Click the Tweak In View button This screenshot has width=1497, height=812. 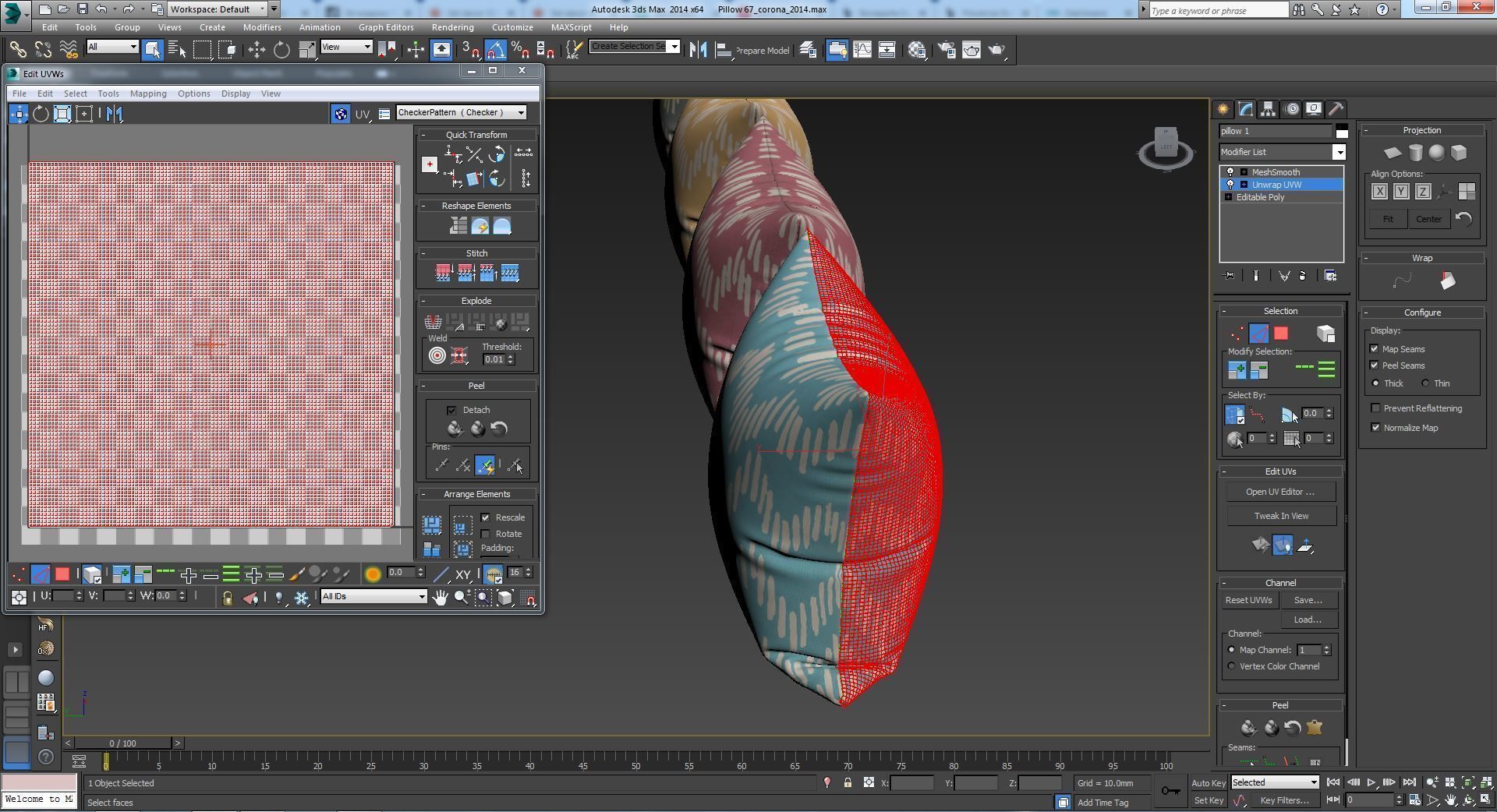click(1281, 516)
